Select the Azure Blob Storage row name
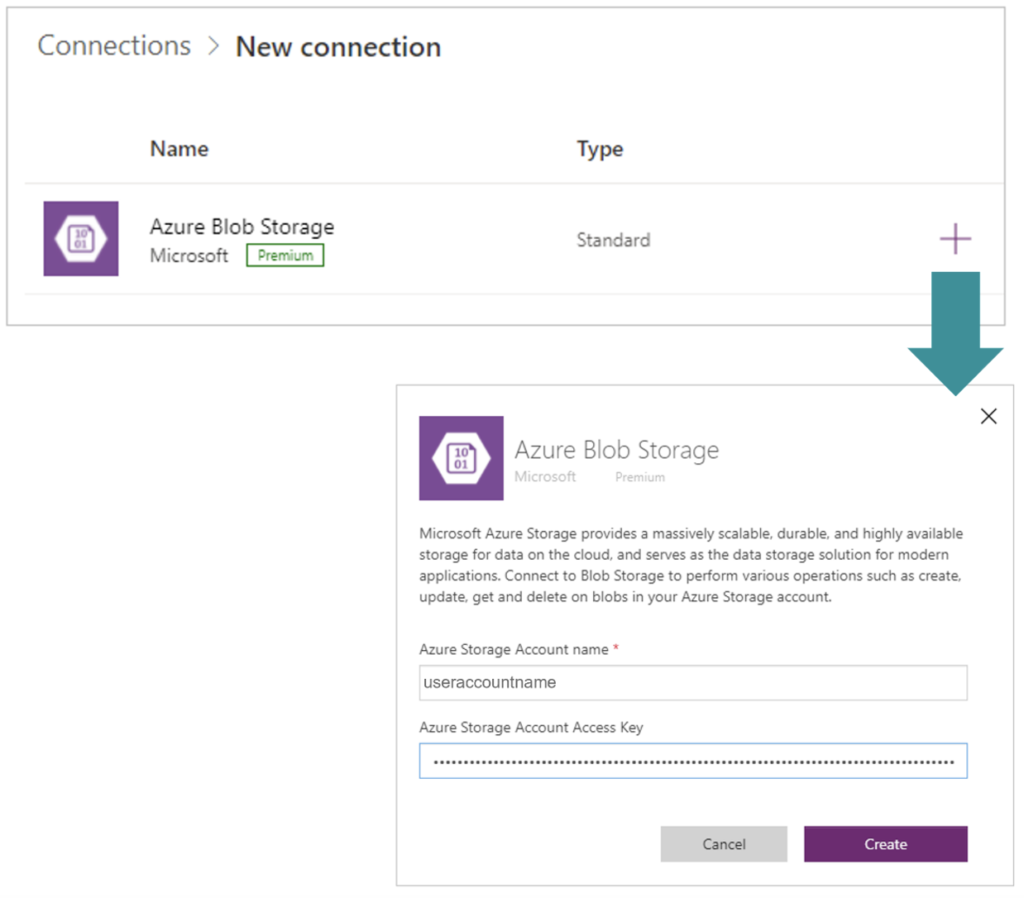The image size is (1024, 898). (x=242, y=227)
